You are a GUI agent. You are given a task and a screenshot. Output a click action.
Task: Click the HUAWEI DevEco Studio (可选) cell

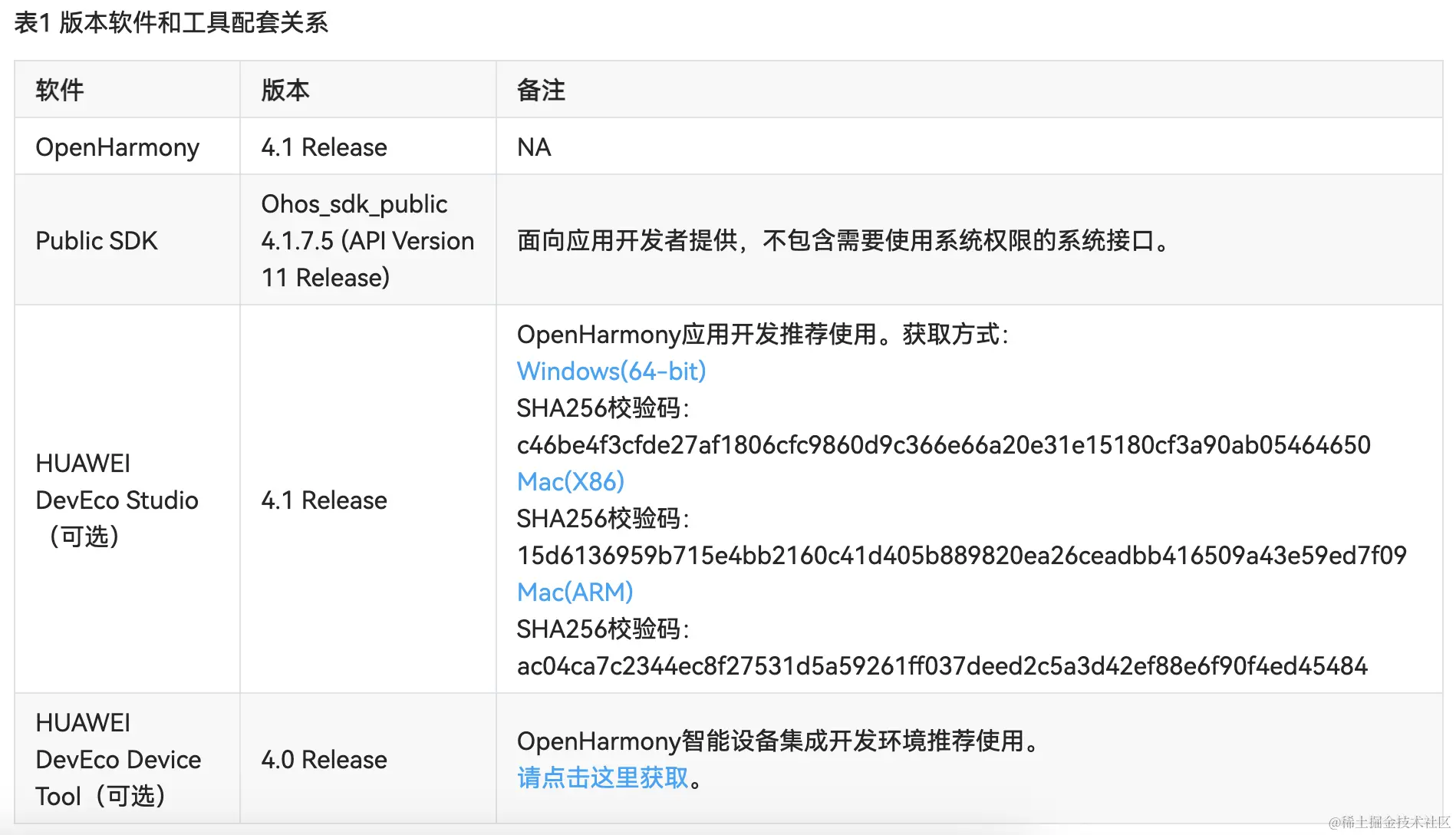pos(127,500)
